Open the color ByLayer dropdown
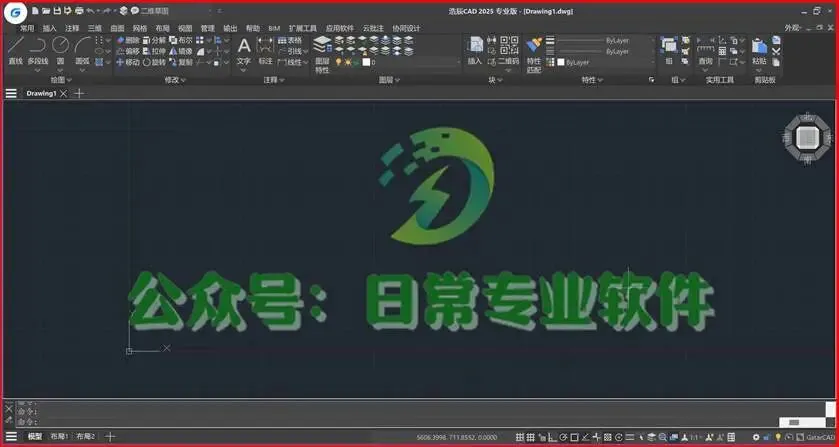 click(x=606, y=63)
